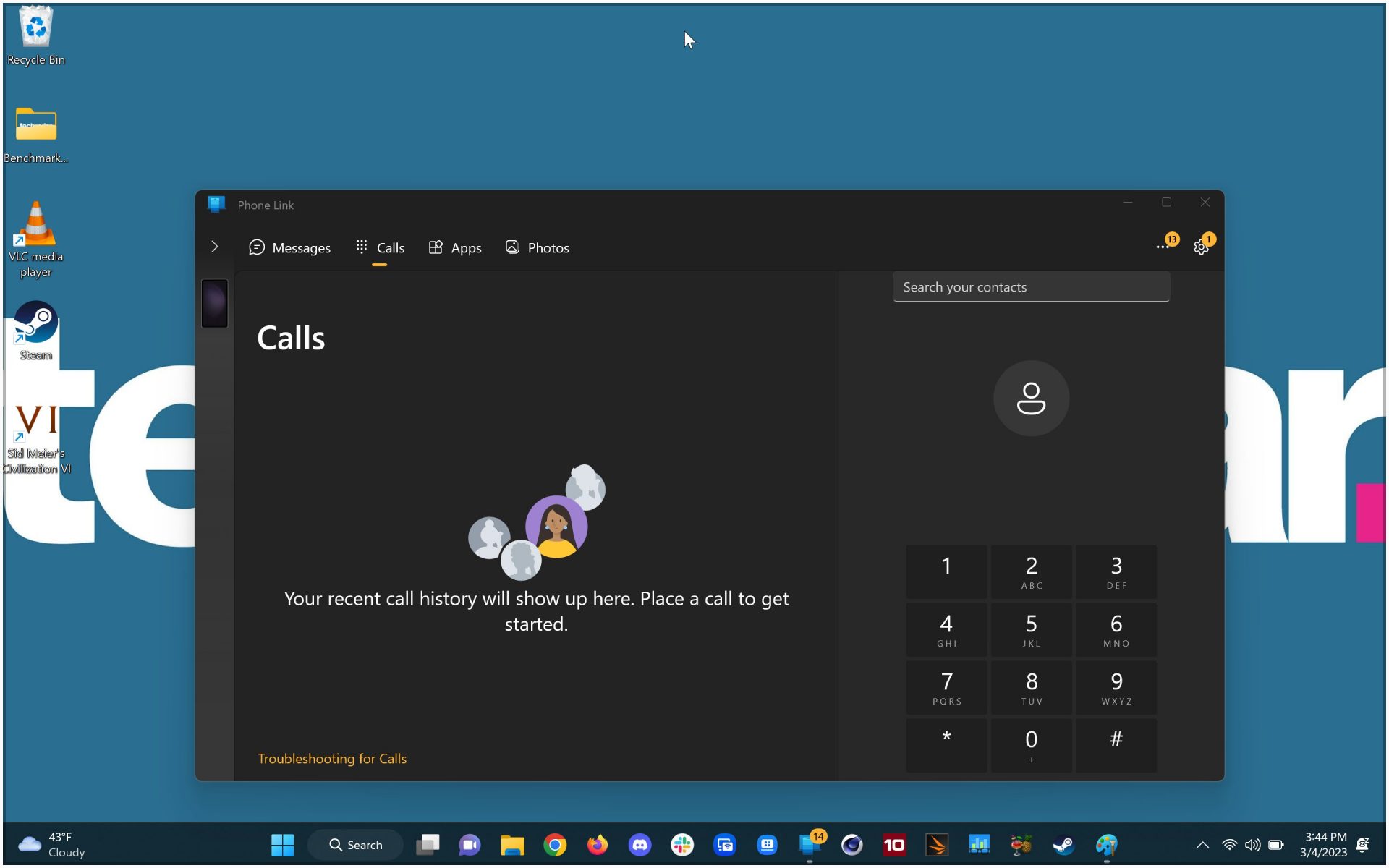
Task: Open Troubleshooting for Calls link
Action: point(332,758)
